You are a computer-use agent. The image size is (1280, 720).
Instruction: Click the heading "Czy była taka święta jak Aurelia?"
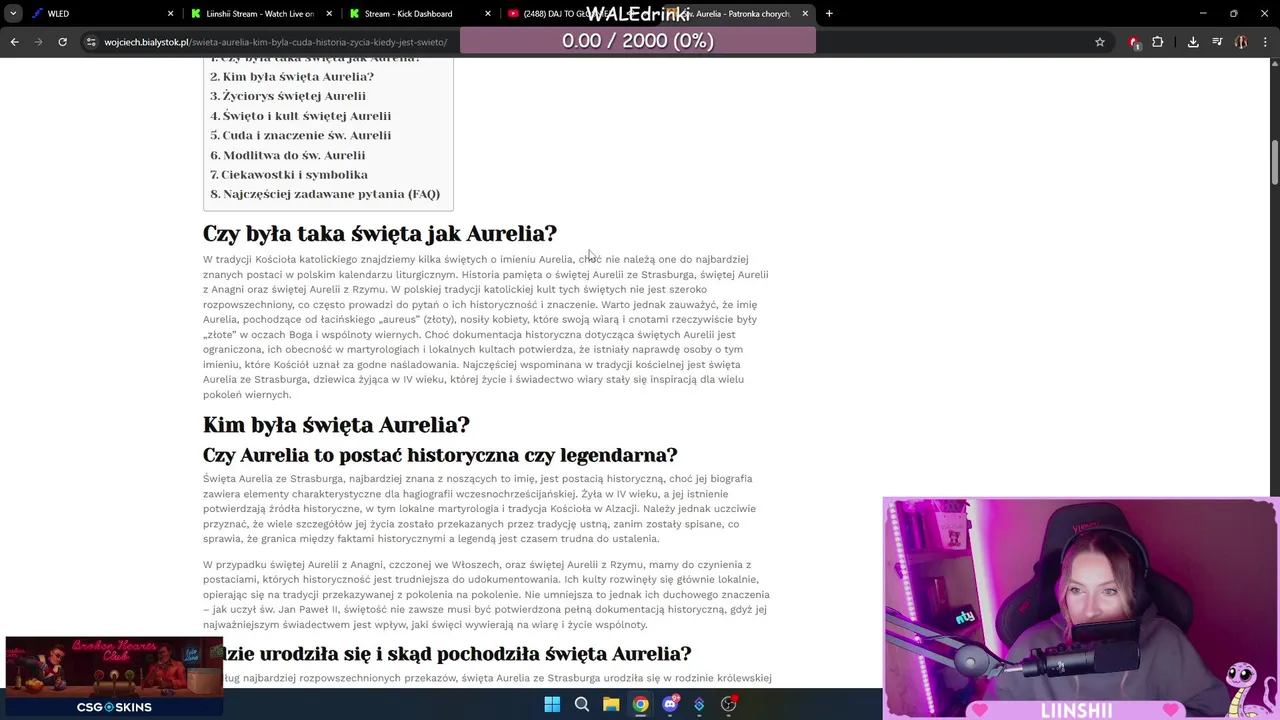(x=380, y=234)
